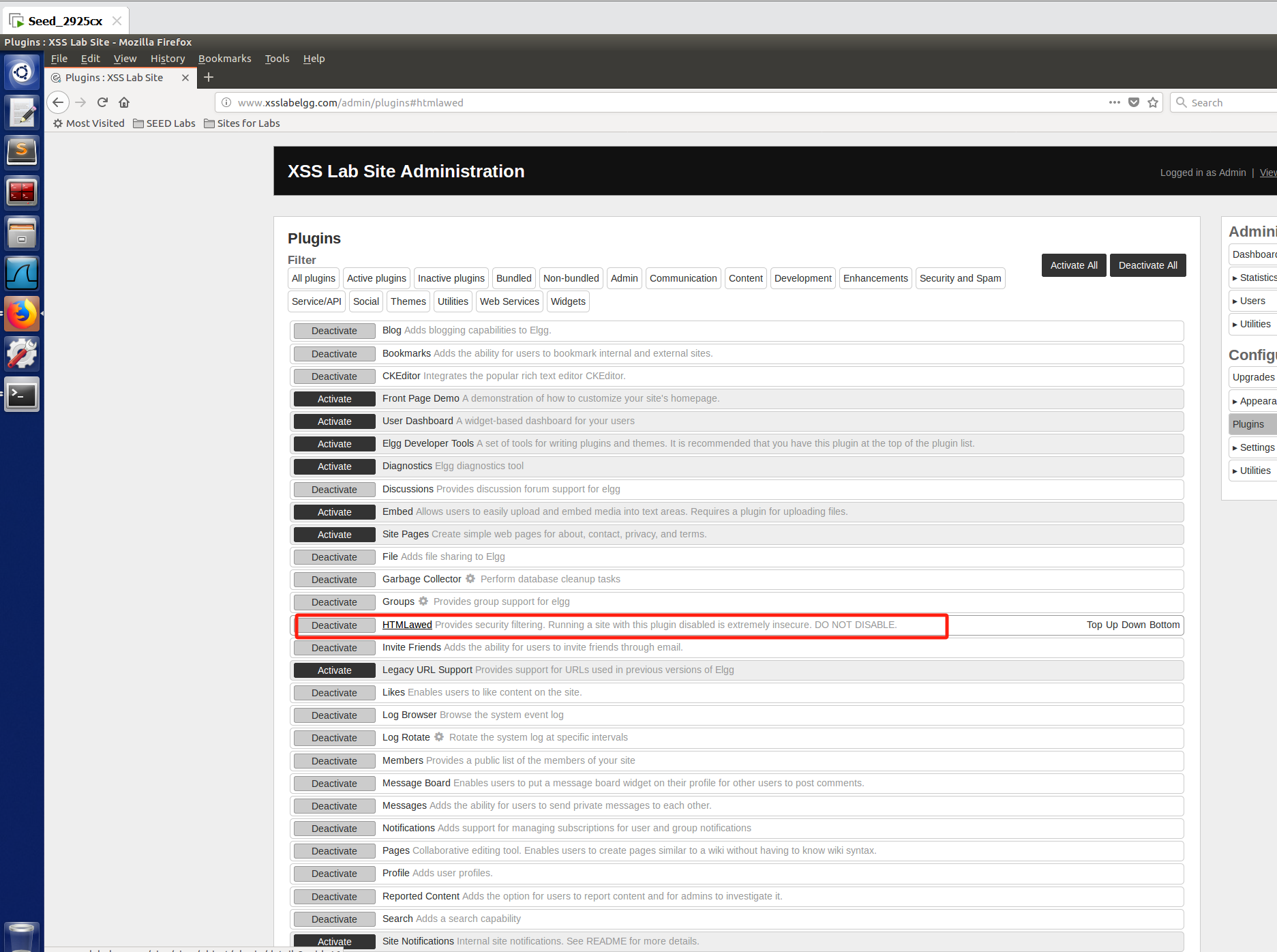The height and width of the screenshot is (952, 1277).
Task: Open the Files manager in the dock
Action: (x=22, y=233)
